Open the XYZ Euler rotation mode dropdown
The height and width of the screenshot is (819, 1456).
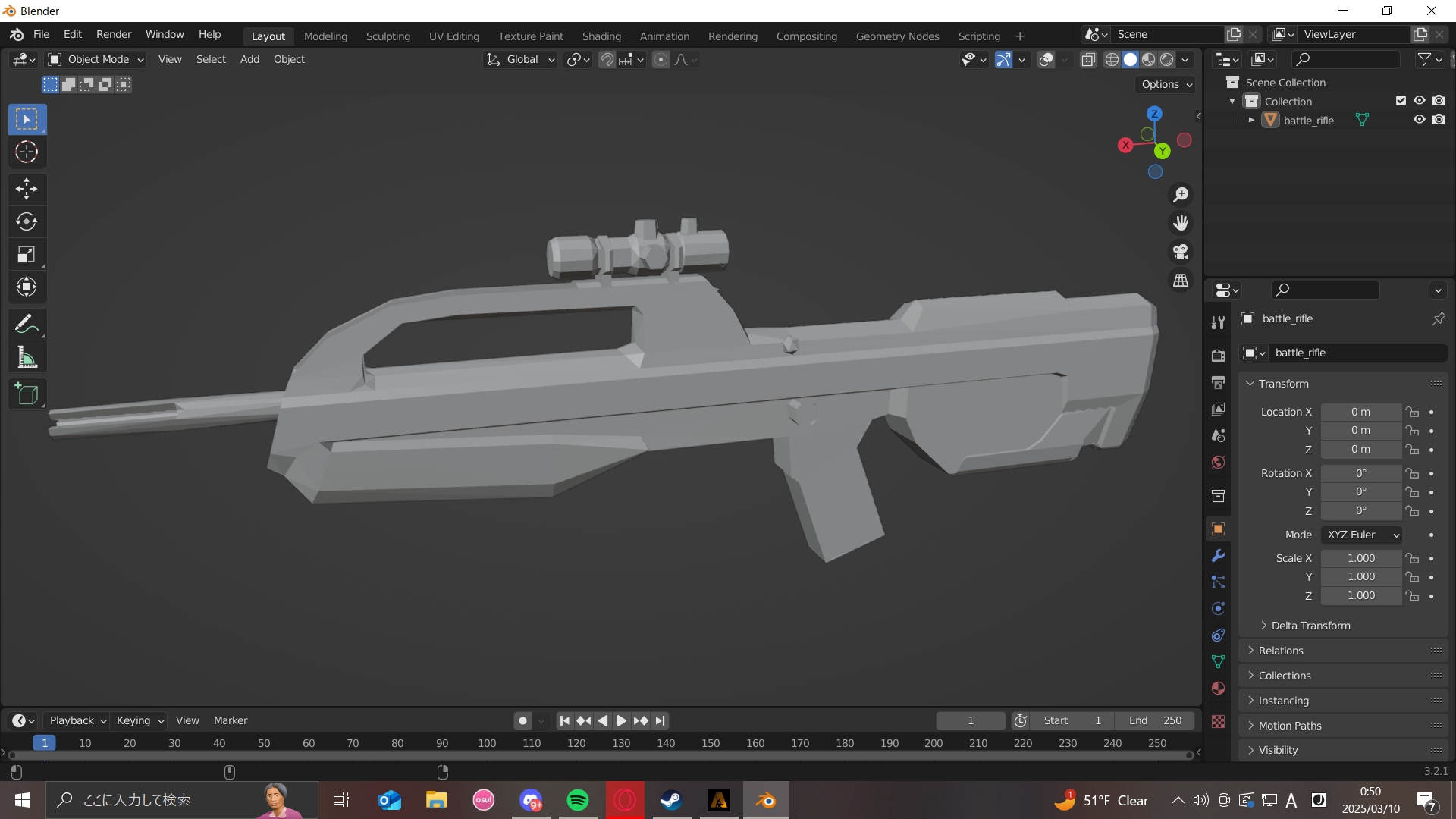(1361, 535)
